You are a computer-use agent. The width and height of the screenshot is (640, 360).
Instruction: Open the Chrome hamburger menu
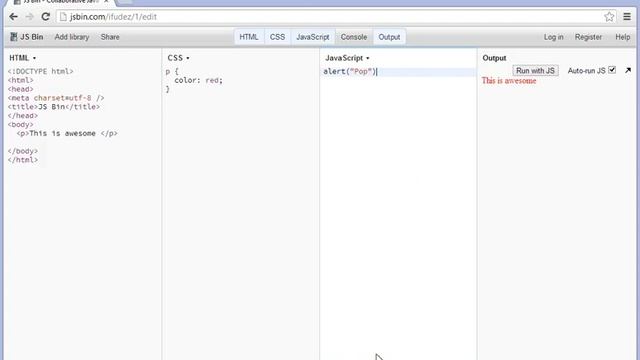[627, 17]
